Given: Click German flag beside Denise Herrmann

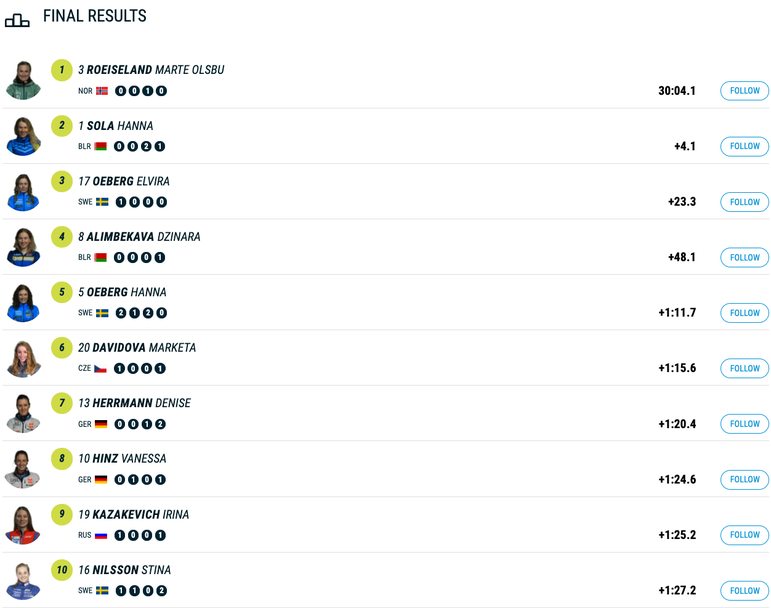Looking at the screenshot, I should click(x=101, y=424).
